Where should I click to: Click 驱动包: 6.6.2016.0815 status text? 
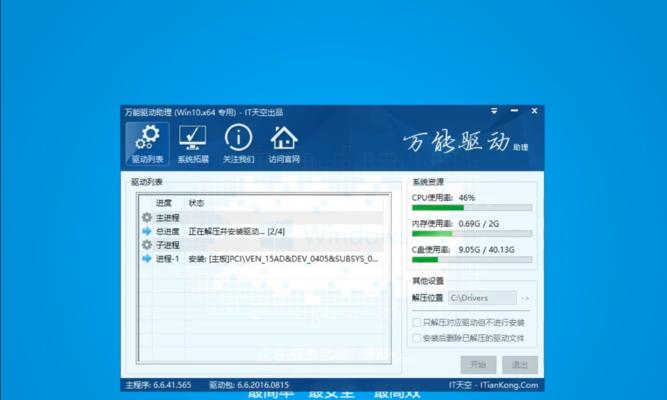(x=249, y=385)
